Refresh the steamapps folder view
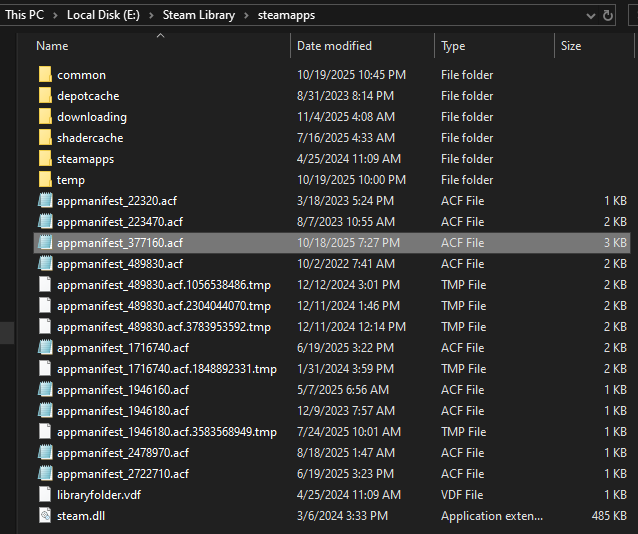 point(608,15)
